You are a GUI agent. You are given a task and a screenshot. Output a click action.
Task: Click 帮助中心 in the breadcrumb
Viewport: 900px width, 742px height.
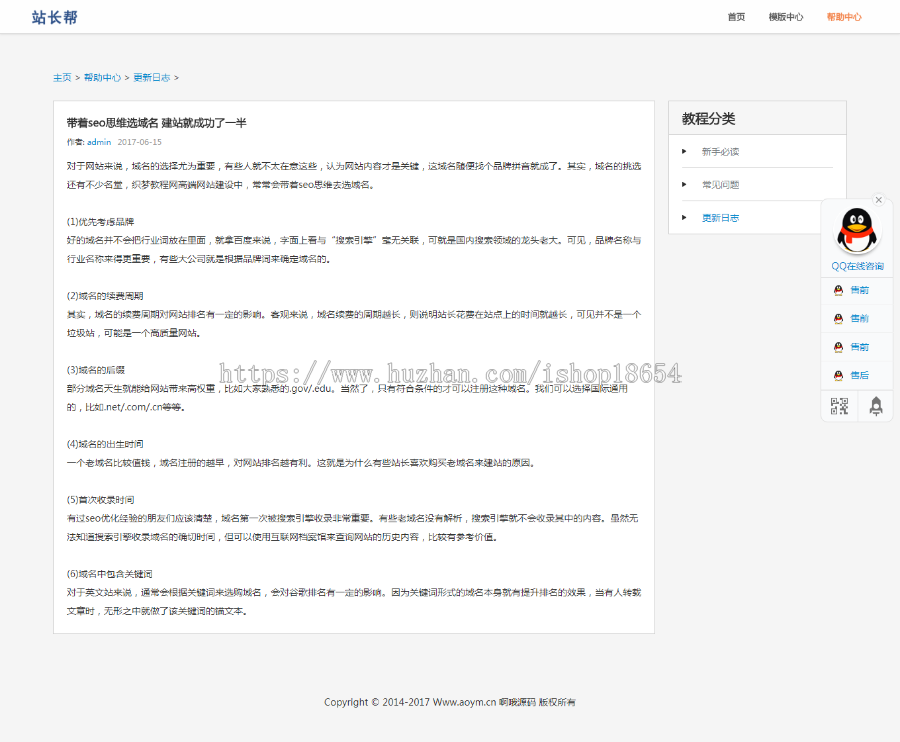pyautogui.click(x=102, y=77)
